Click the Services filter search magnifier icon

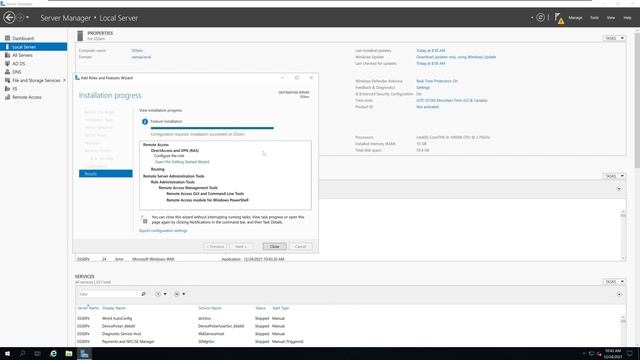click(143, 294)
